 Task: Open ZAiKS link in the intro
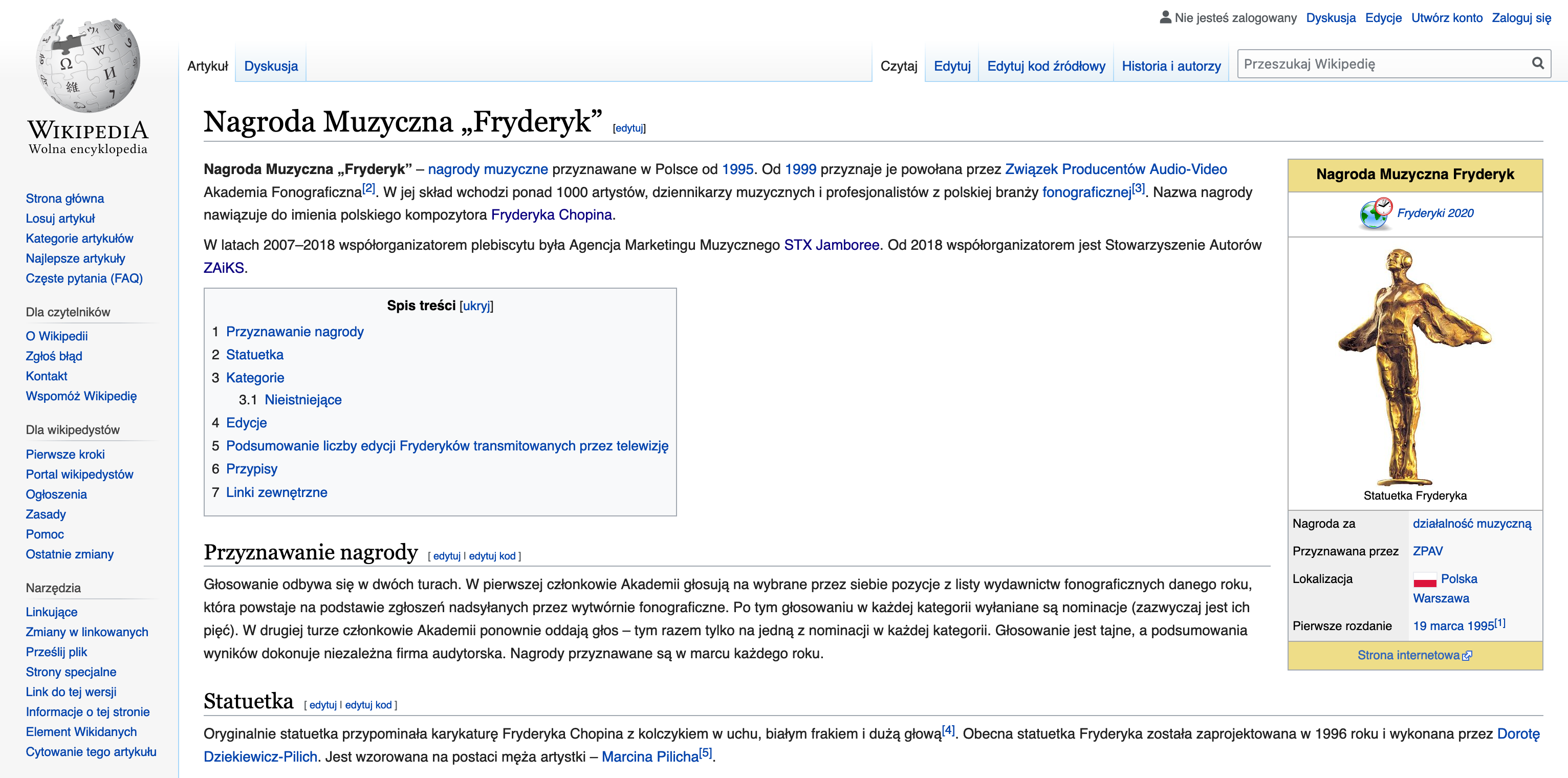(x=224, y=268)
